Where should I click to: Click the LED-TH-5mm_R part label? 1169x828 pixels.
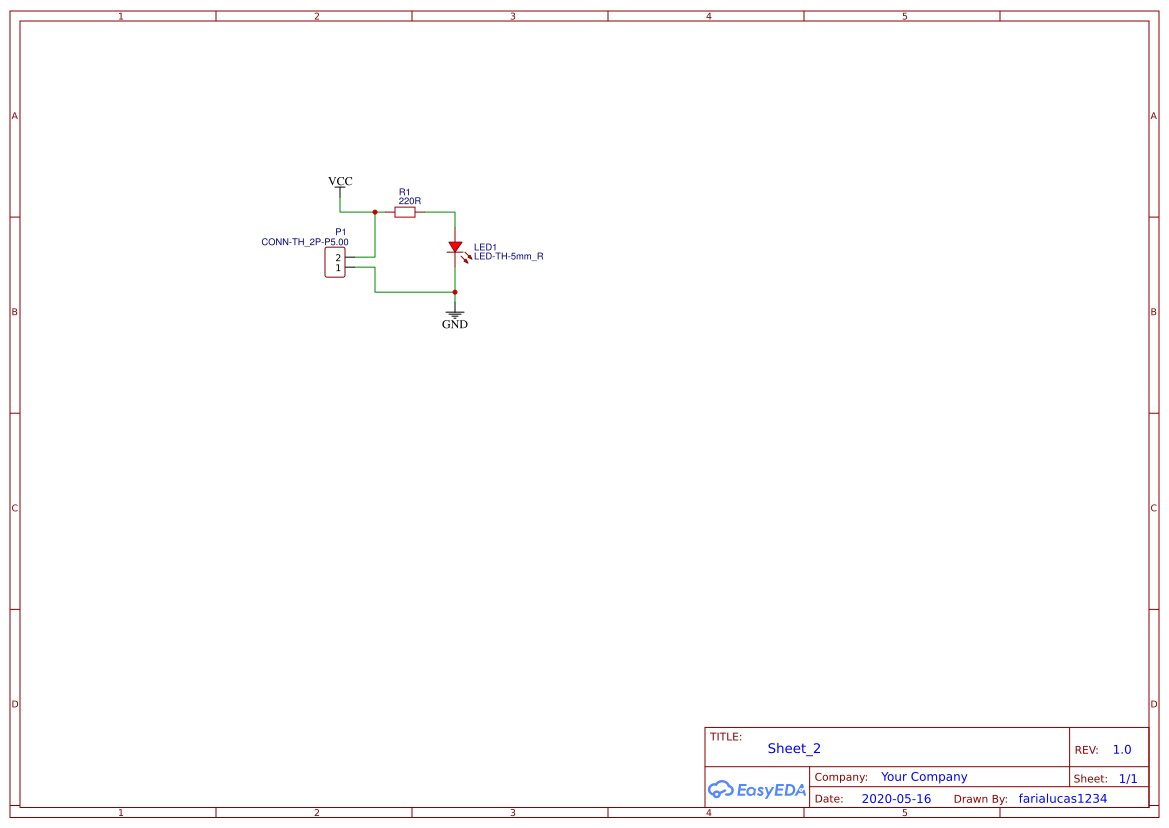(508, 256)
